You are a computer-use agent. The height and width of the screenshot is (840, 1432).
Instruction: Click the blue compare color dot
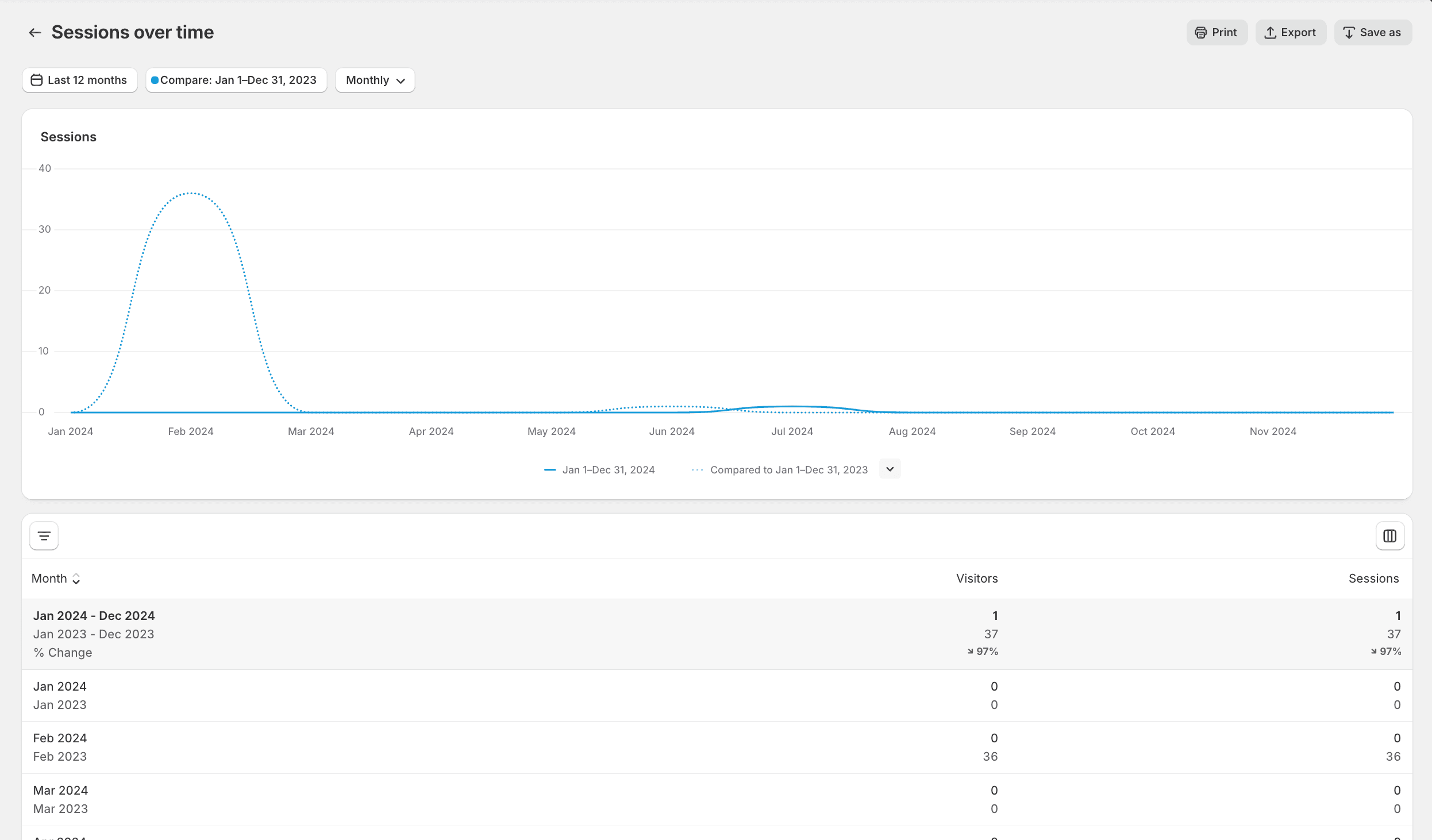pyautogui.click(x=155, y=80)
